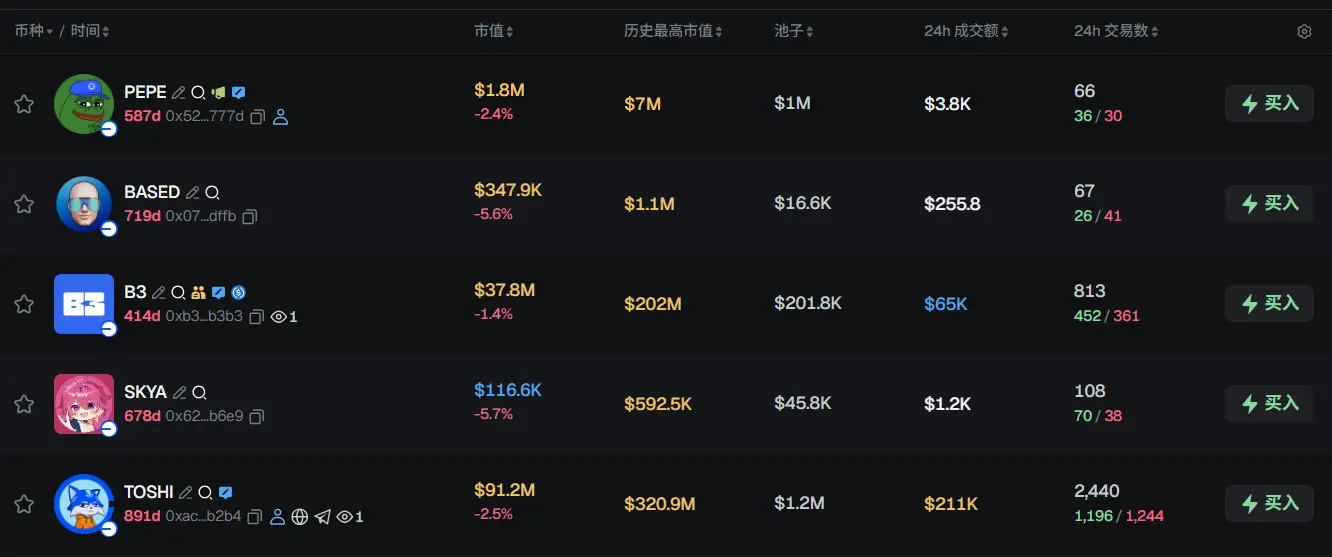Sort by 24h 成交额 column

[966, 32]
